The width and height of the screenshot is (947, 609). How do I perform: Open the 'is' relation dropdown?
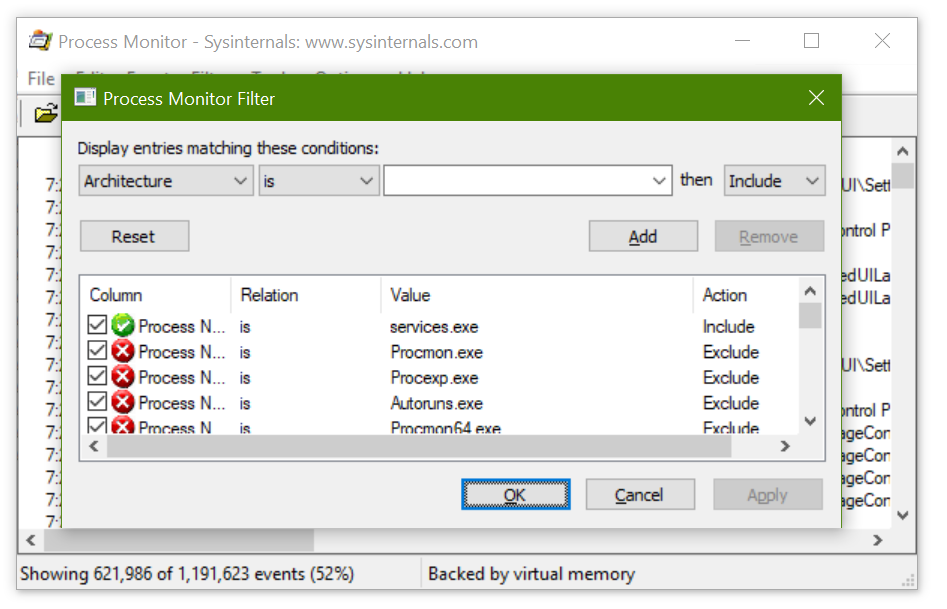[x=319, y=181]
